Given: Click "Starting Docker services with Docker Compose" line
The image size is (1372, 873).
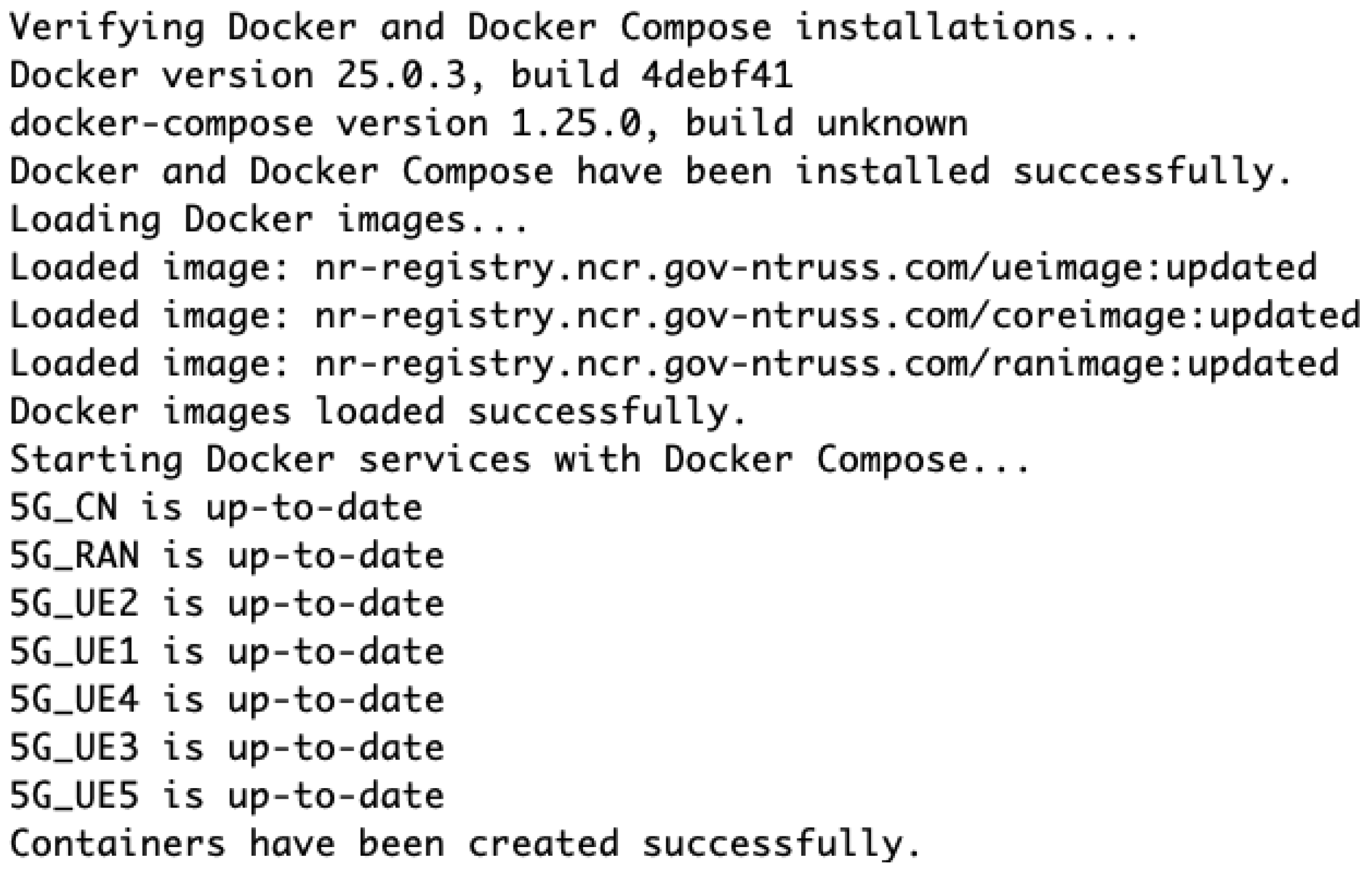Looking at the screenshot, I should (519, 460).
